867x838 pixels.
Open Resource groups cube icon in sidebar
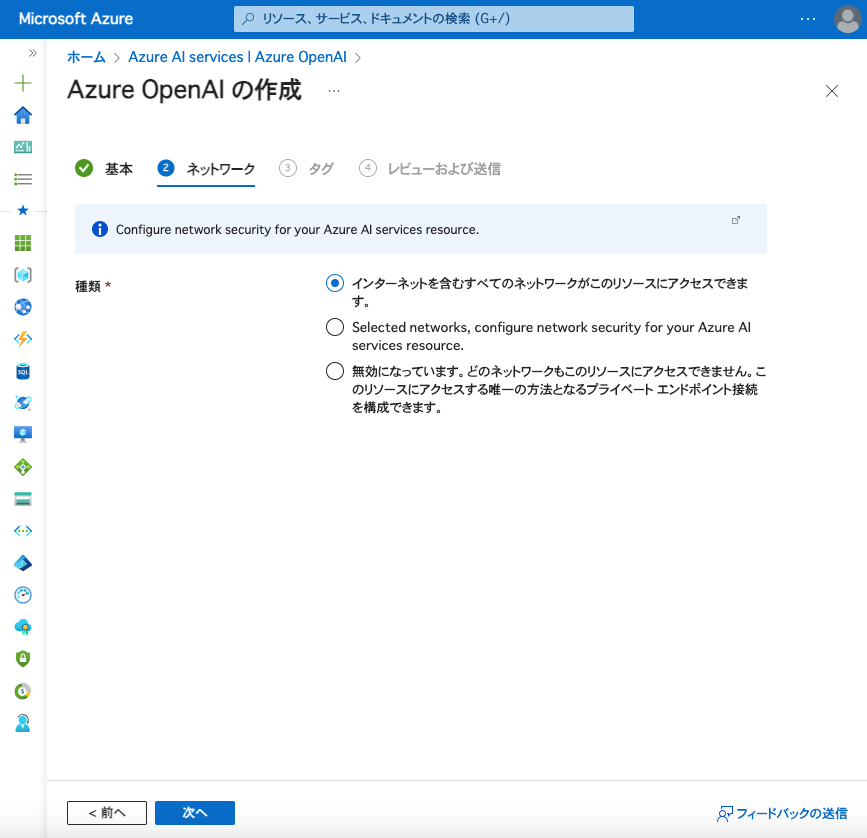(x=23, y=275)
